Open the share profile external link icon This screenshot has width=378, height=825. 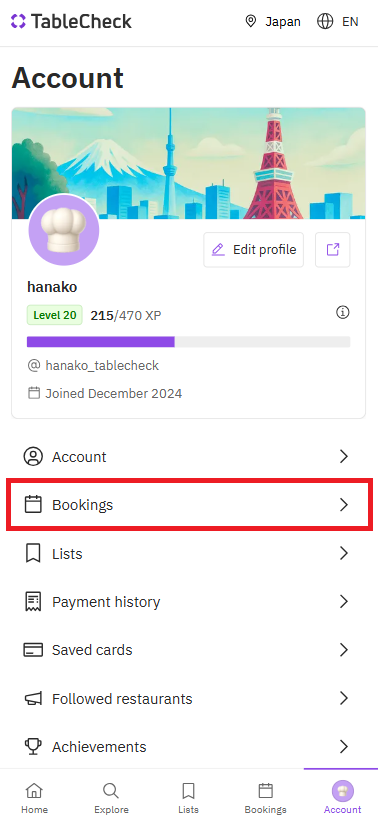pos(333,249)
